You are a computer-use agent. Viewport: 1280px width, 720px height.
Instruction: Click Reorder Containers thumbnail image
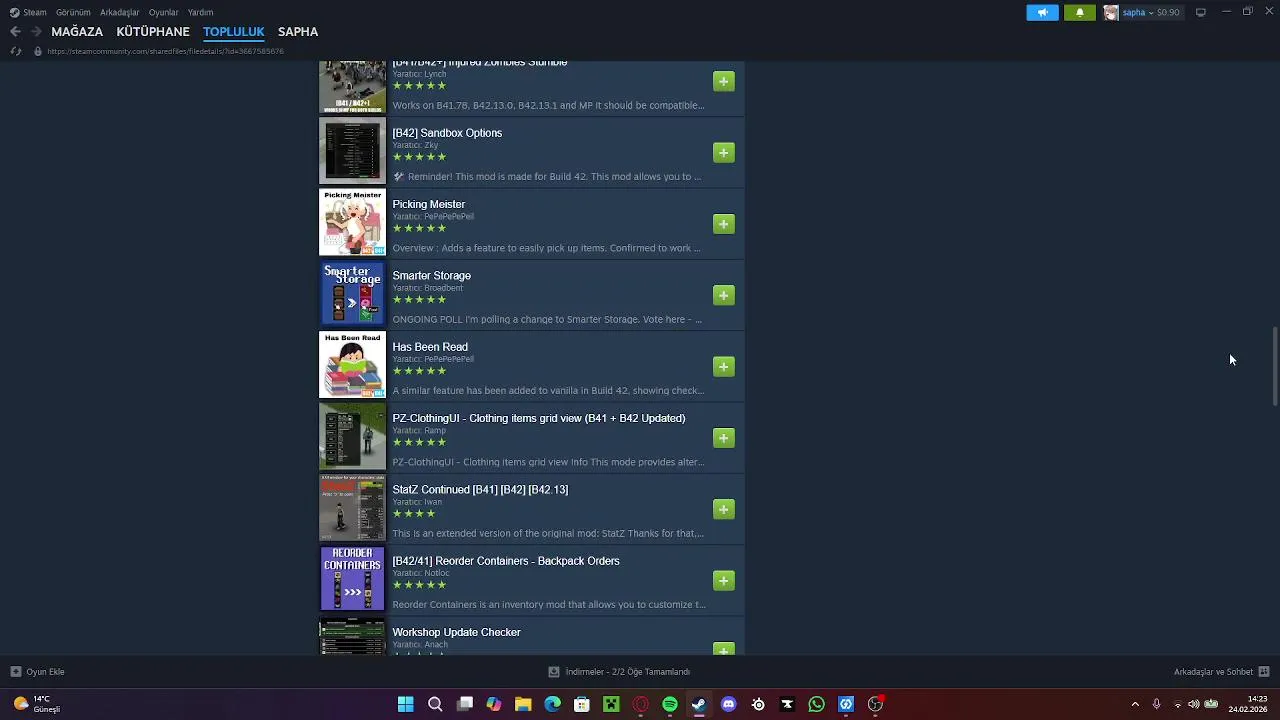point(352,579)
